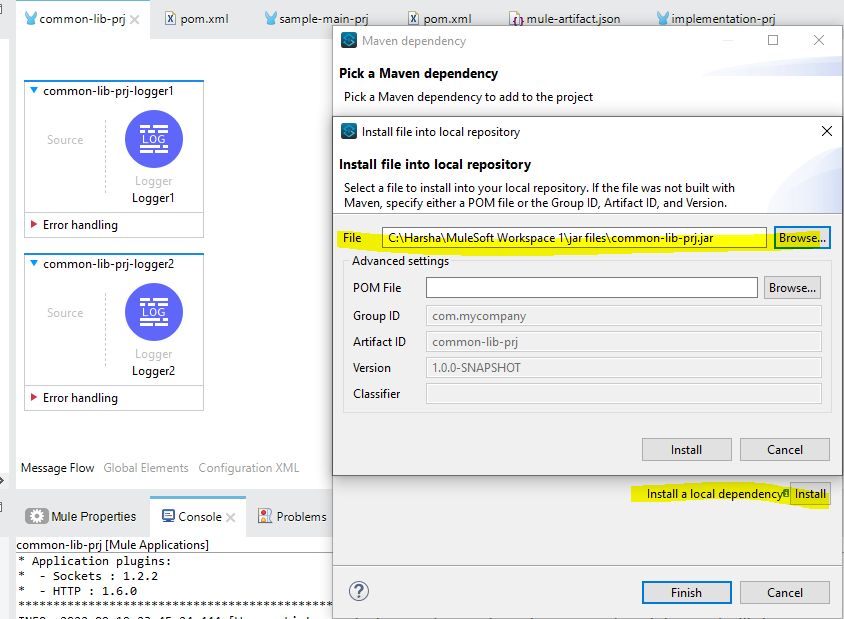Click the Version field

(624, 368)
